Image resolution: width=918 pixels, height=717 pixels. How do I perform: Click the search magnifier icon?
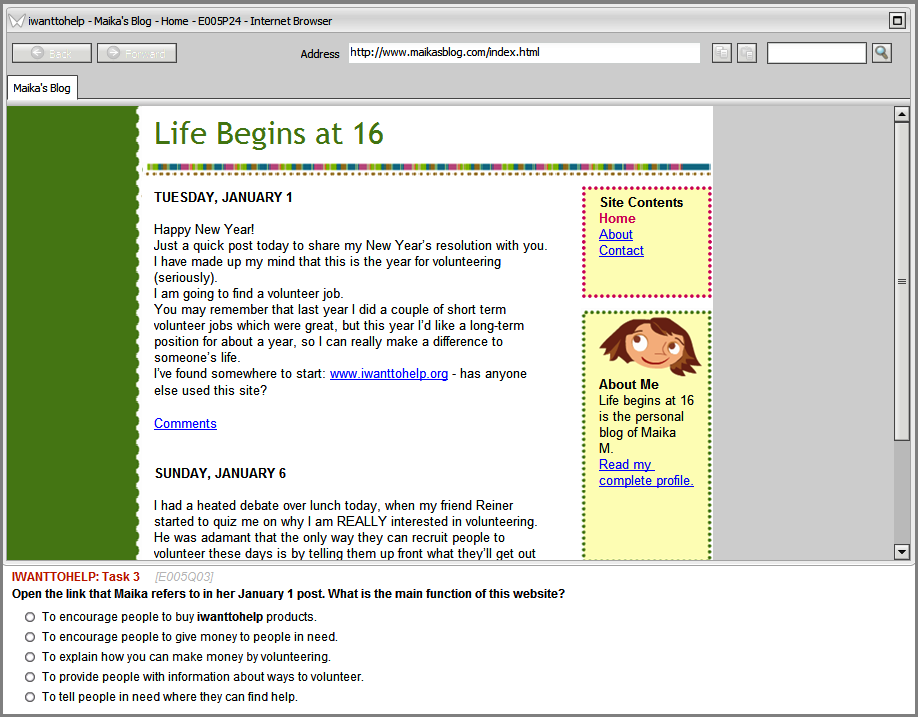click(881, 53)
